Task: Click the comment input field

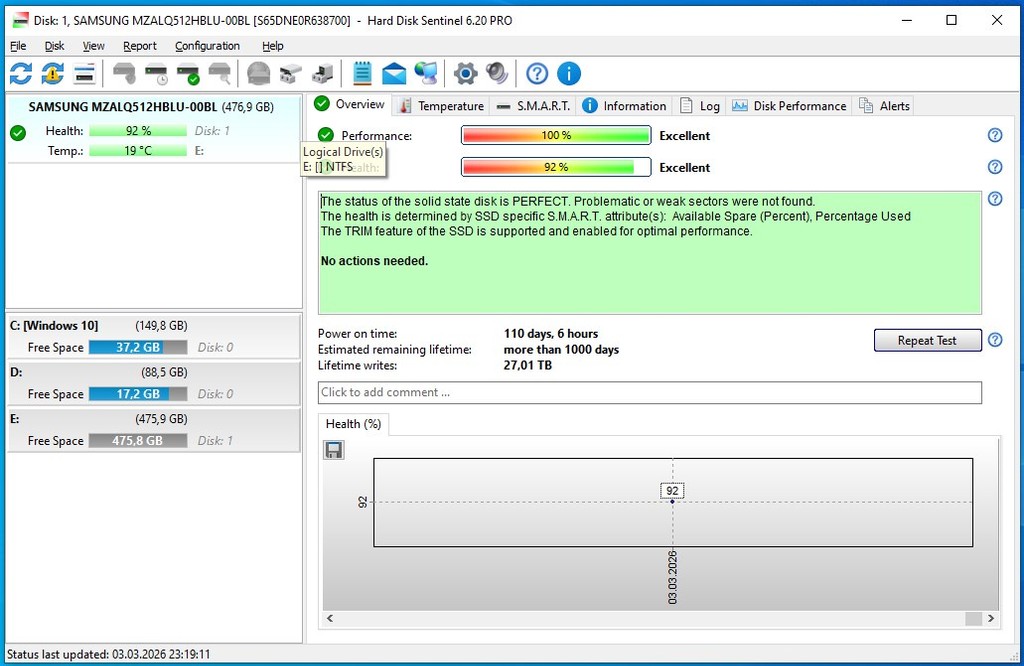Action: point(649,393)
